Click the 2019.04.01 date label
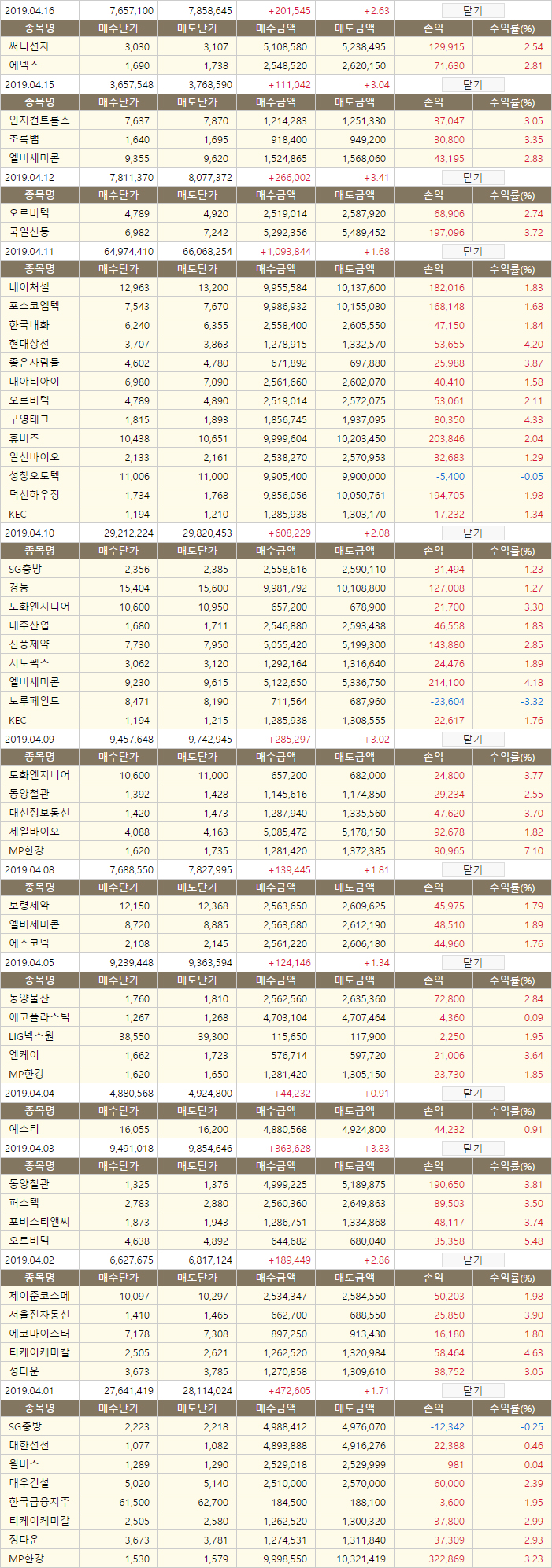The width and height of the screenshot is (552, 1568). coord(29,1391)
